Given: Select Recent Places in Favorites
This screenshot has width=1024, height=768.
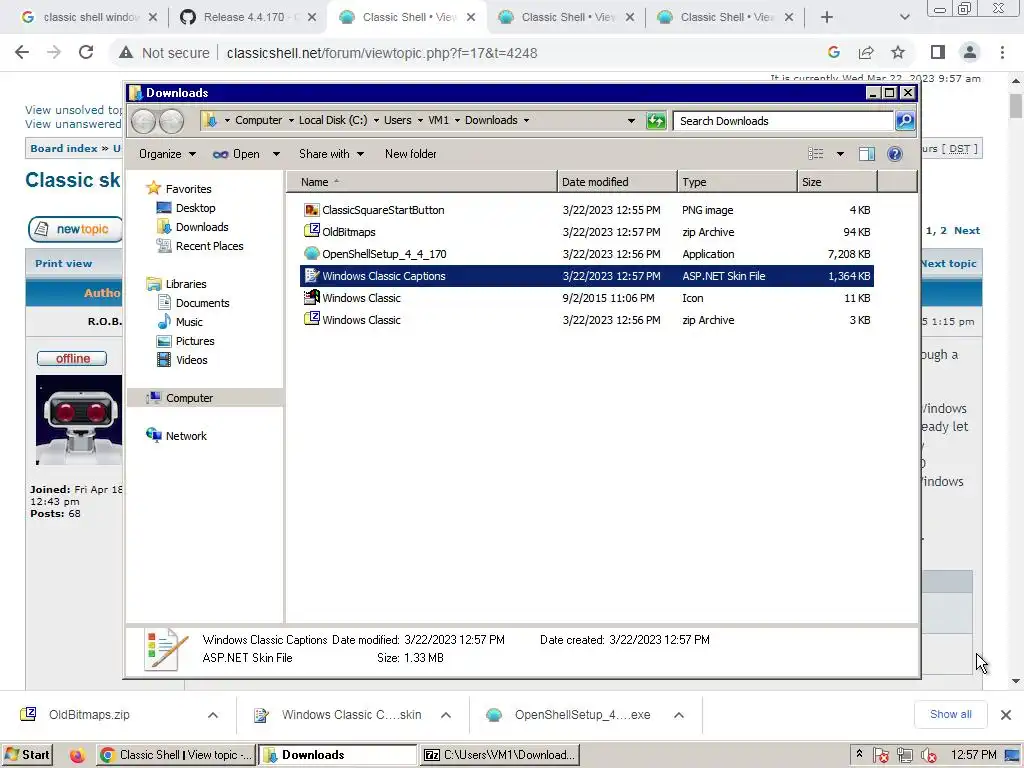Looking at the screenshot, I should [209, 246].
